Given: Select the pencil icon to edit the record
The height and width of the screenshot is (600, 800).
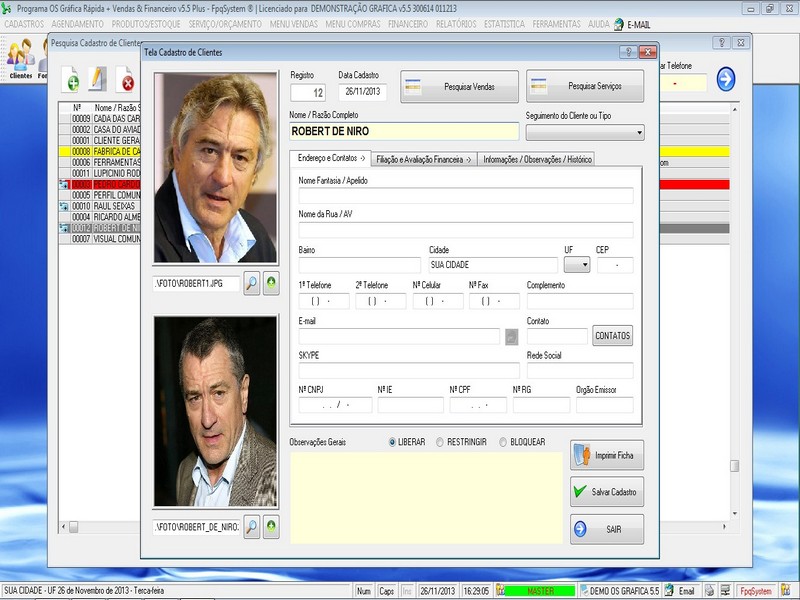Looking at the screenshot, I should 97,80.
